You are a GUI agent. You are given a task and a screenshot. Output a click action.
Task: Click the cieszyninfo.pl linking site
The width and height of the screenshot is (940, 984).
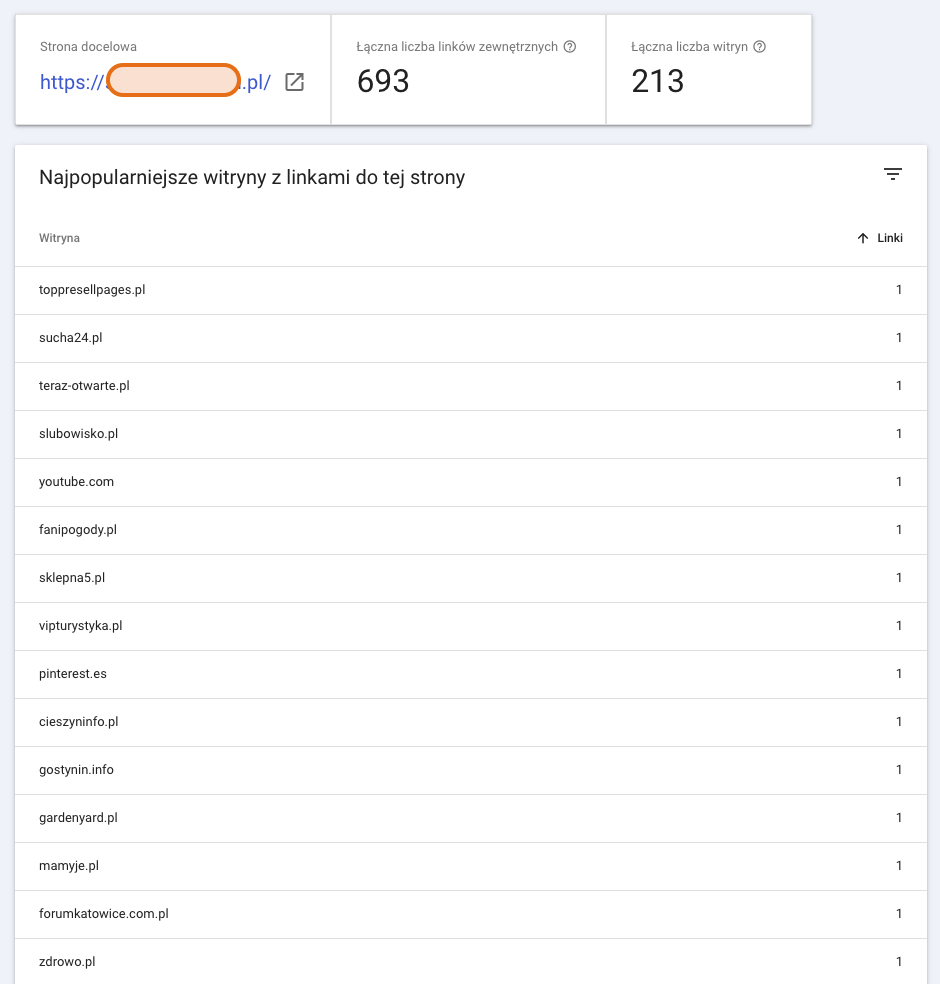(76, 722)
